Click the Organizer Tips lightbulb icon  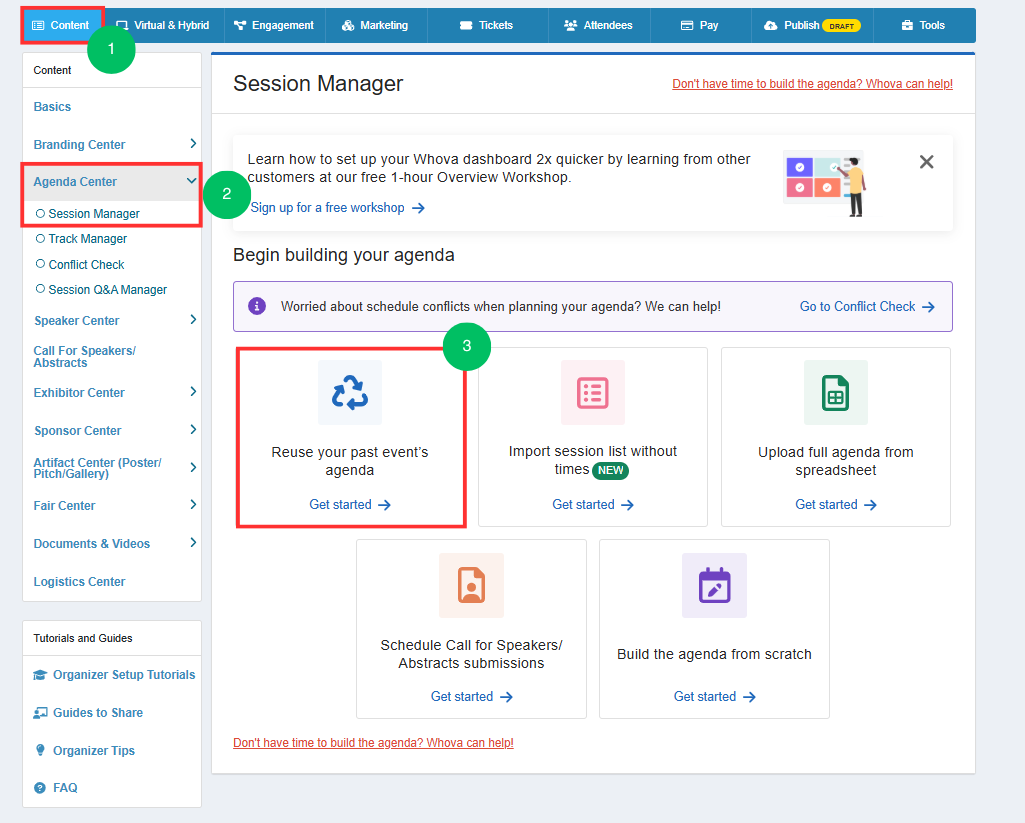(40, 750)
